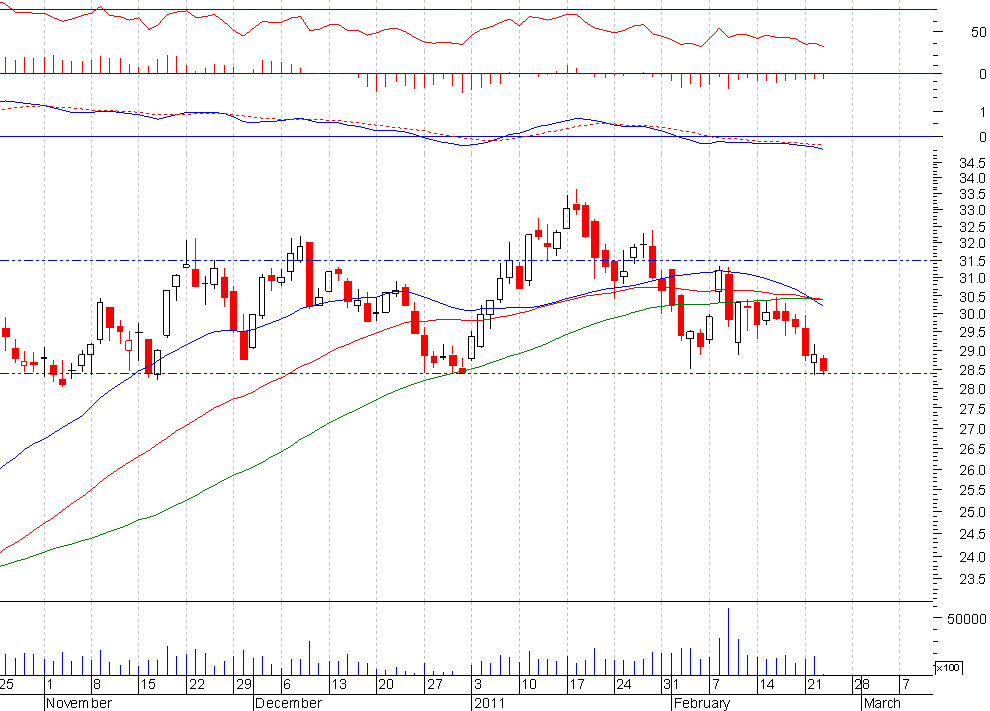Click the December month label
990x711 pixels.
289,703
